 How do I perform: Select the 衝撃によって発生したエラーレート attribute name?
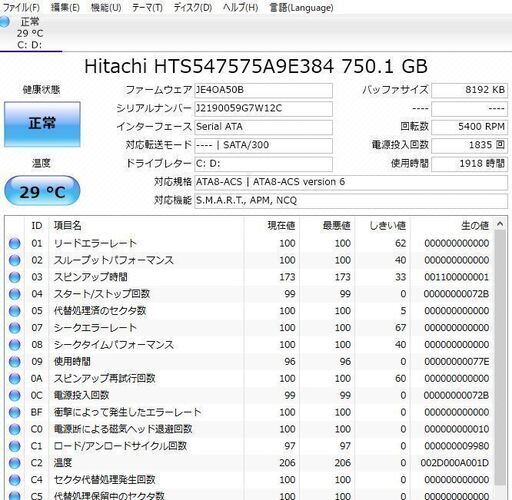tap(128, 412)
